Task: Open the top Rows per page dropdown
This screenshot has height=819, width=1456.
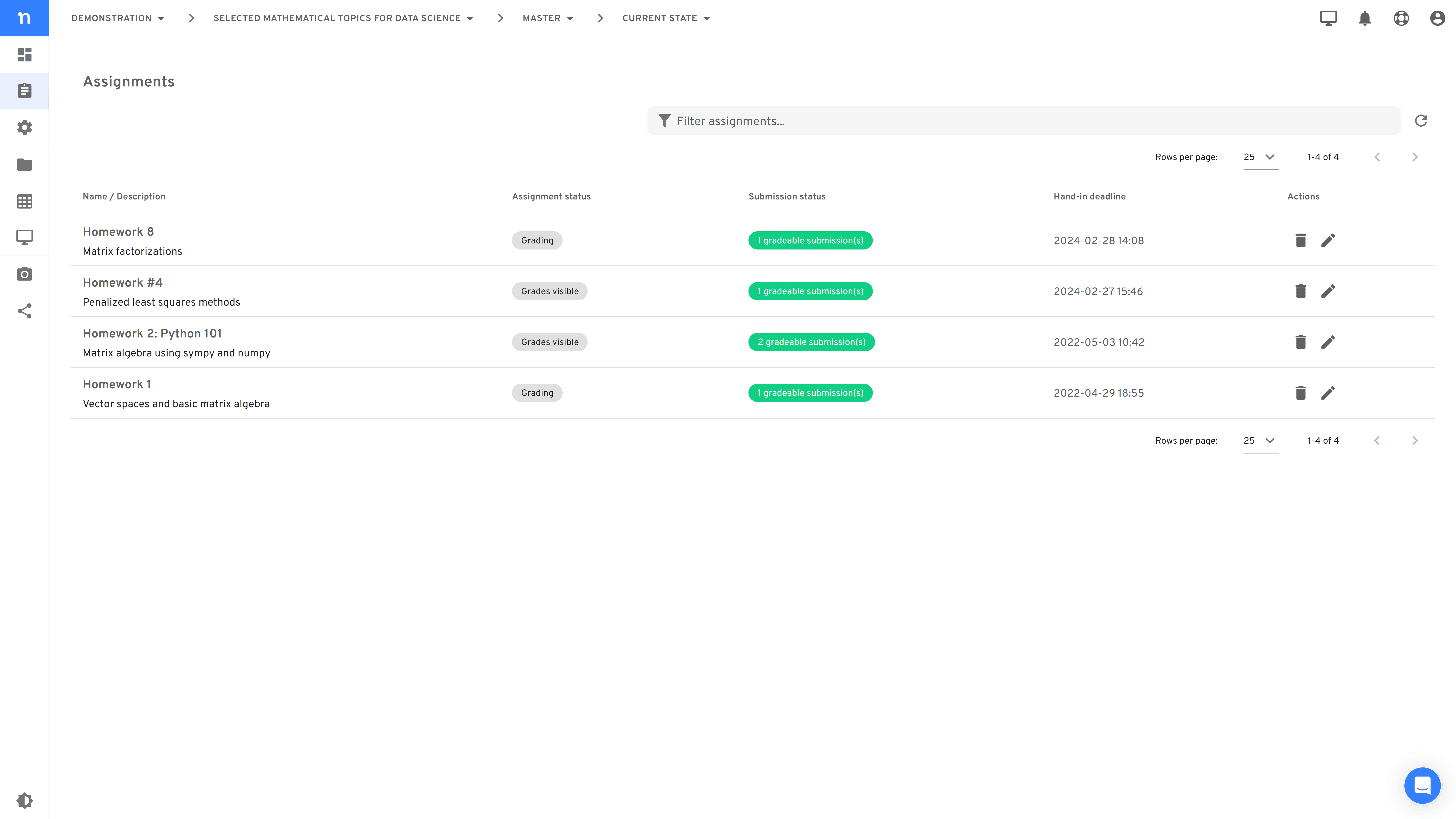Action: pos(1260,157)
